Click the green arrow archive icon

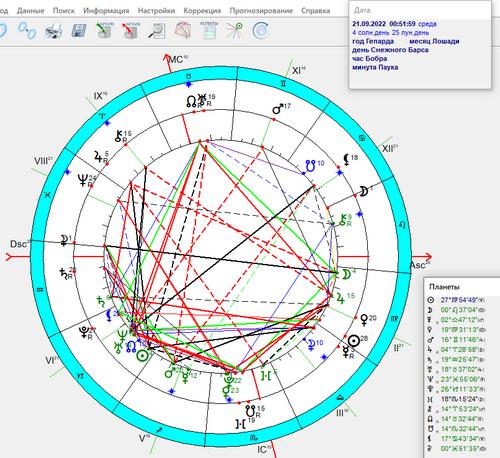coord(105,31)
